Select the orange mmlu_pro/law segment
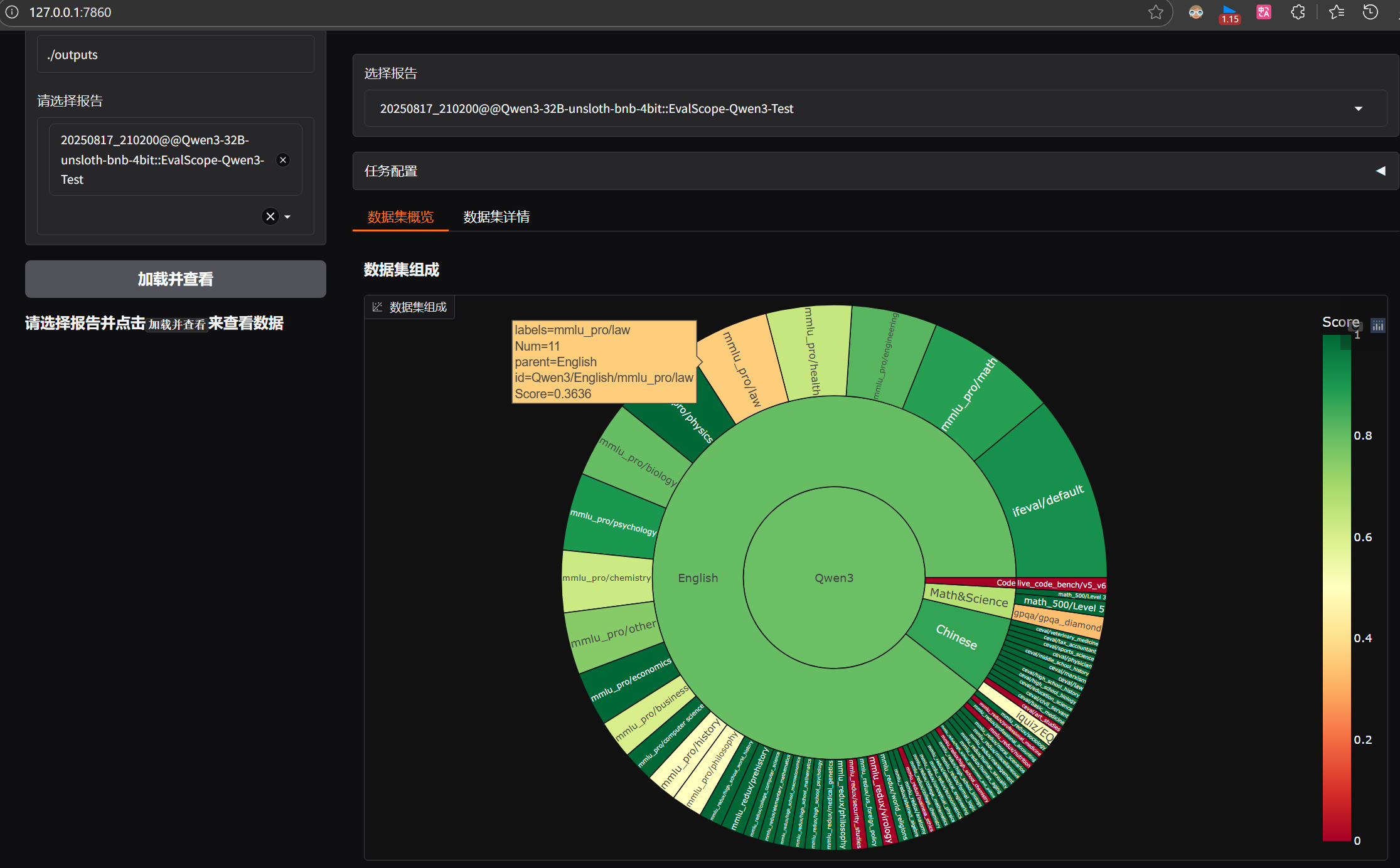 [742, 370]
